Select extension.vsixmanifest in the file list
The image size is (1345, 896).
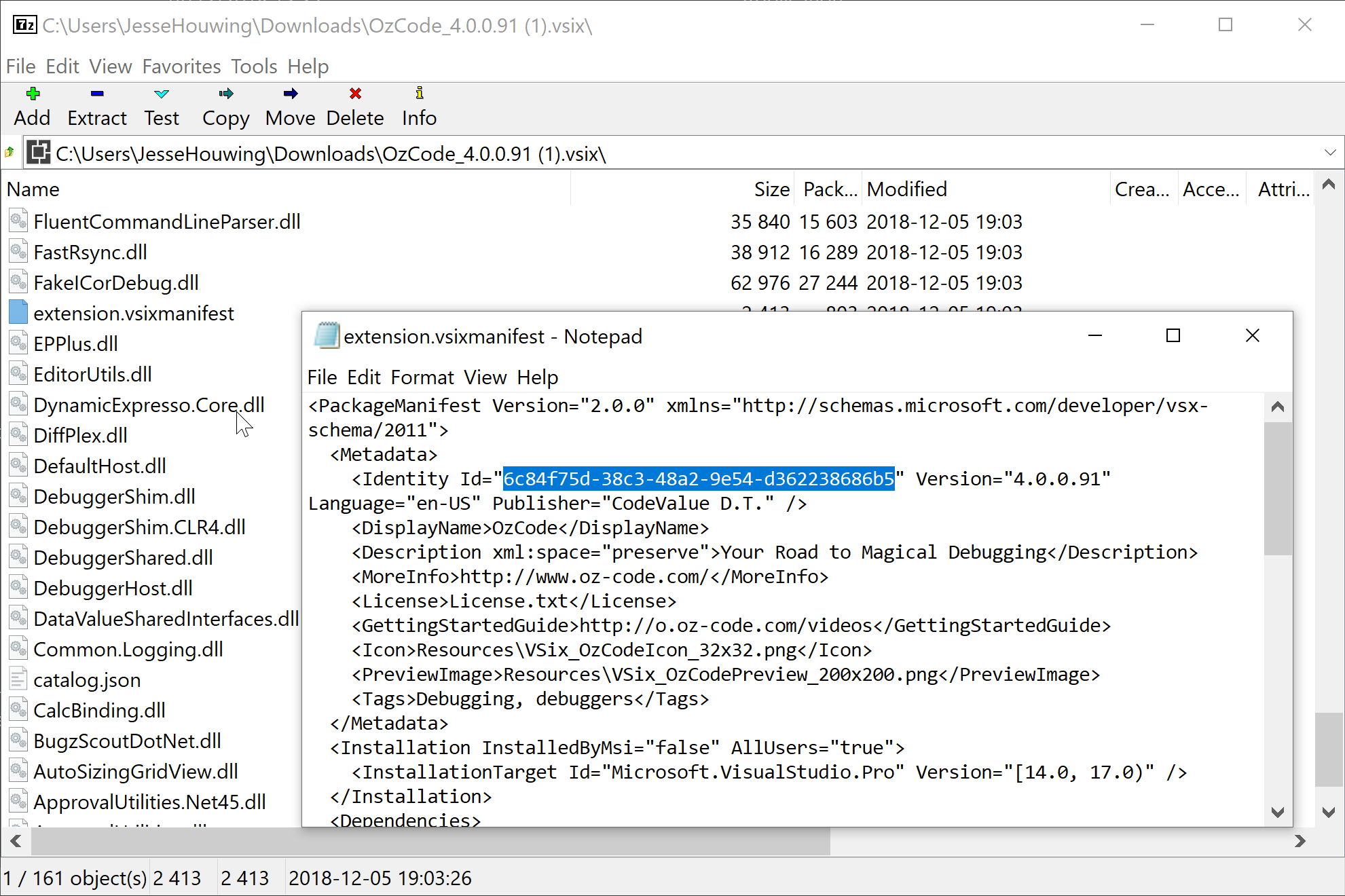(133, 313)
